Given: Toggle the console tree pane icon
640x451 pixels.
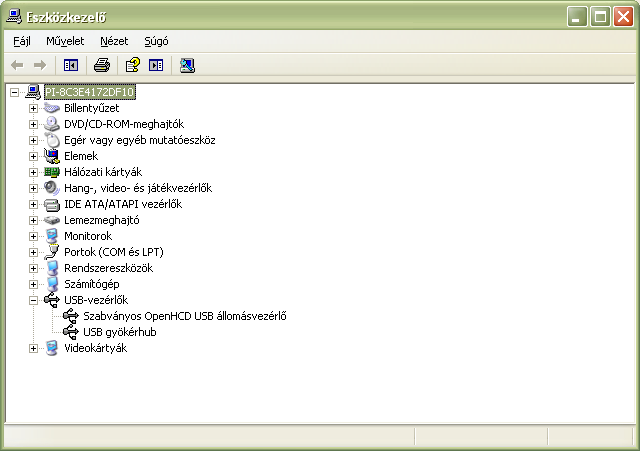Looking at the screenshot, I should click(x=71, y=65).
